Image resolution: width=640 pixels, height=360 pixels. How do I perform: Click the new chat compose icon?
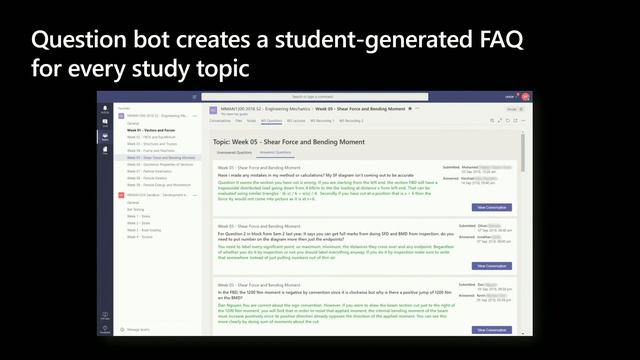pos(194,97)
